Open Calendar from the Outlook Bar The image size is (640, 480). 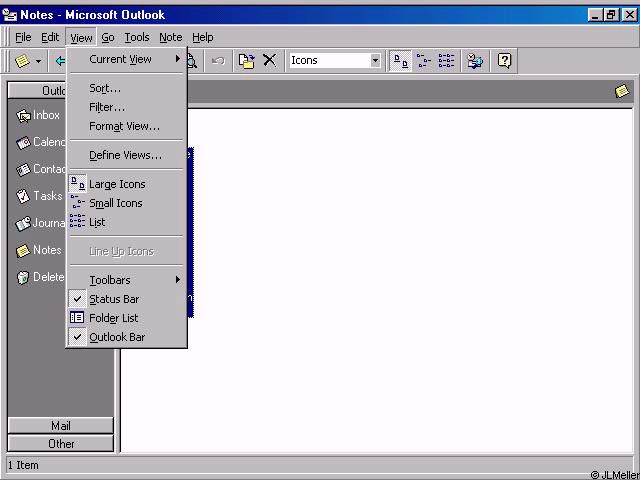click(x=40, y=142)
